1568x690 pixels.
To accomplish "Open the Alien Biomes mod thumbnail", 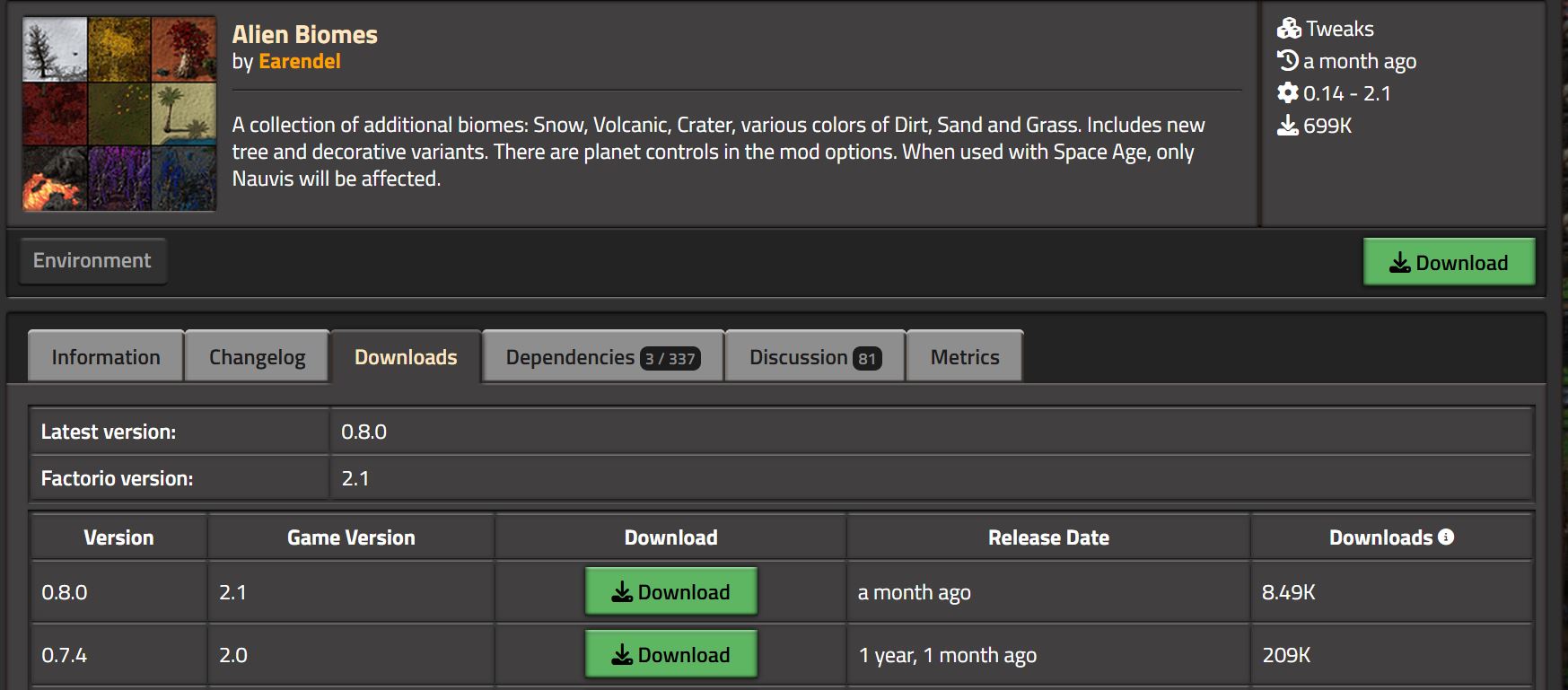I will tap(119, 114).
